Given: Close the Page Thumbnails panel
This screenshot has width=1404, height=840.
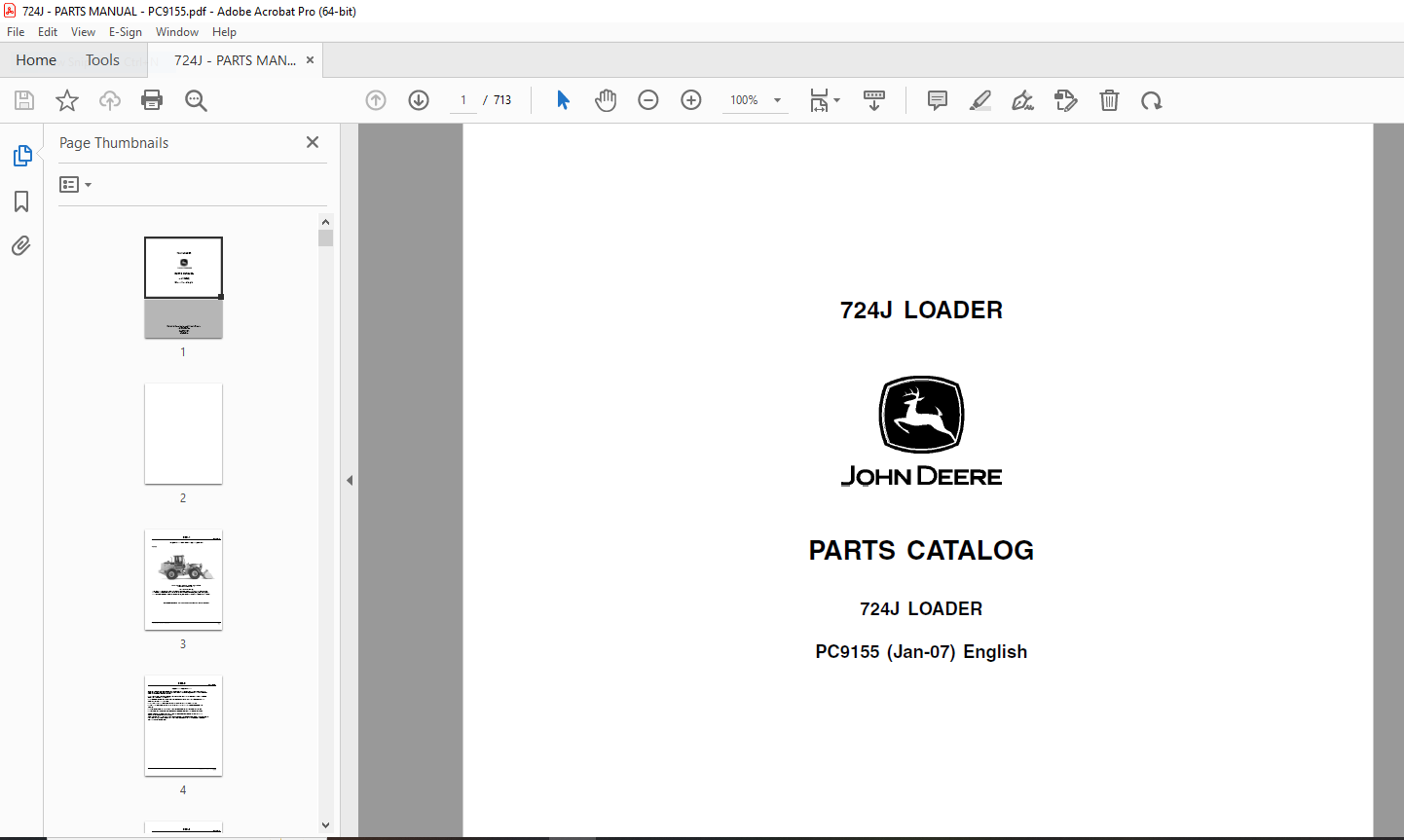Looking at the screenshot, I should tap(313, 142).
